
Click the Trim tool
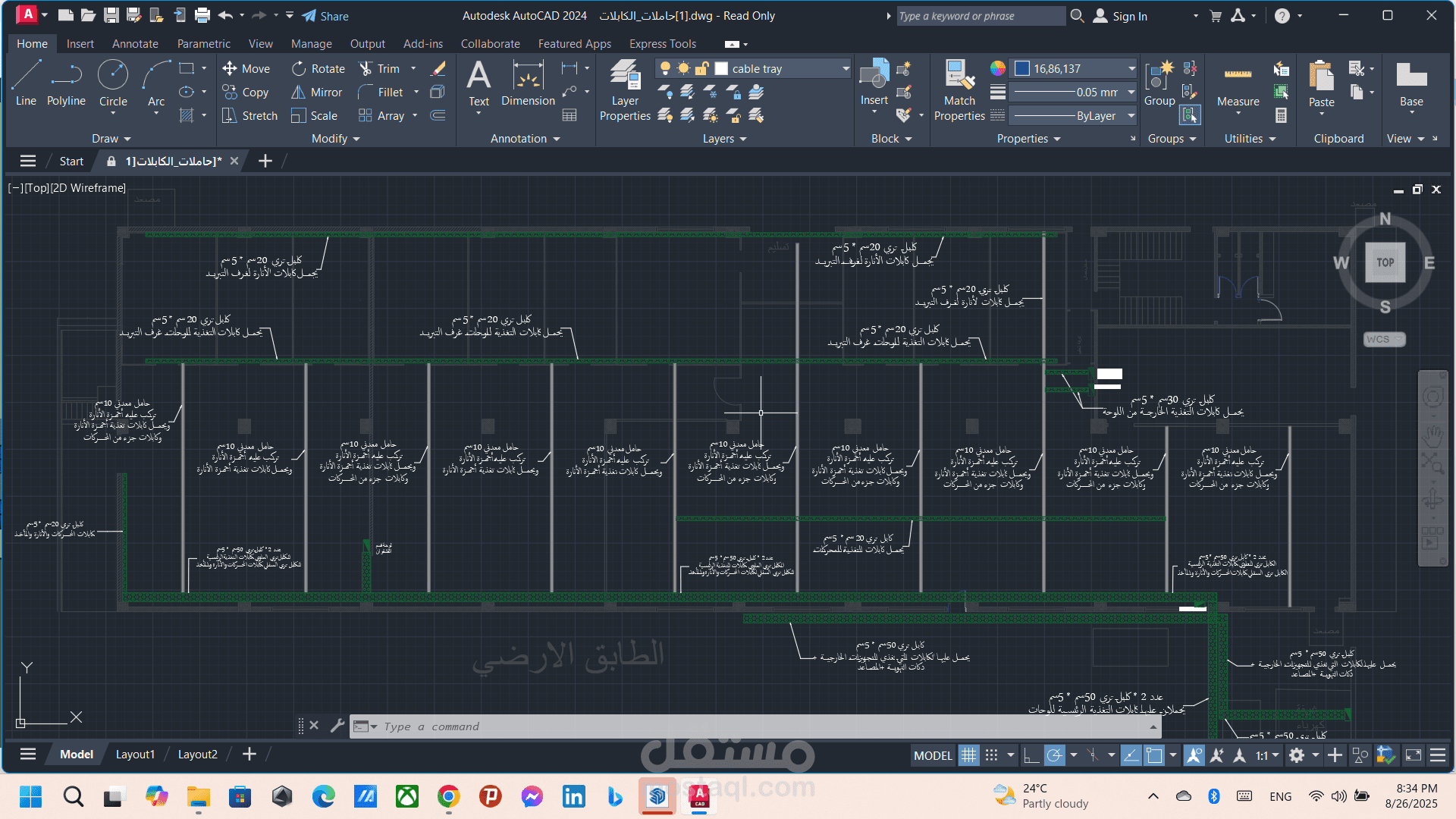[x=380, y=68]
